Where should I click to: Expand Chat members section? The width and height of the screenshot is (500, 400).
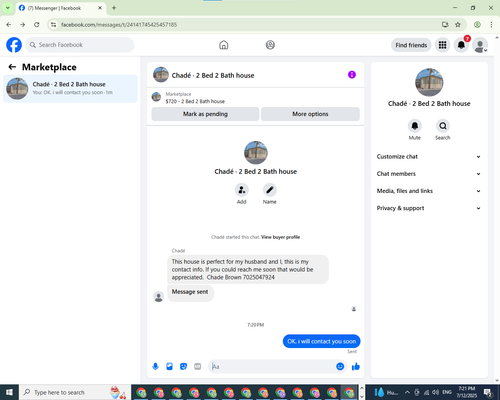point(429,174)
